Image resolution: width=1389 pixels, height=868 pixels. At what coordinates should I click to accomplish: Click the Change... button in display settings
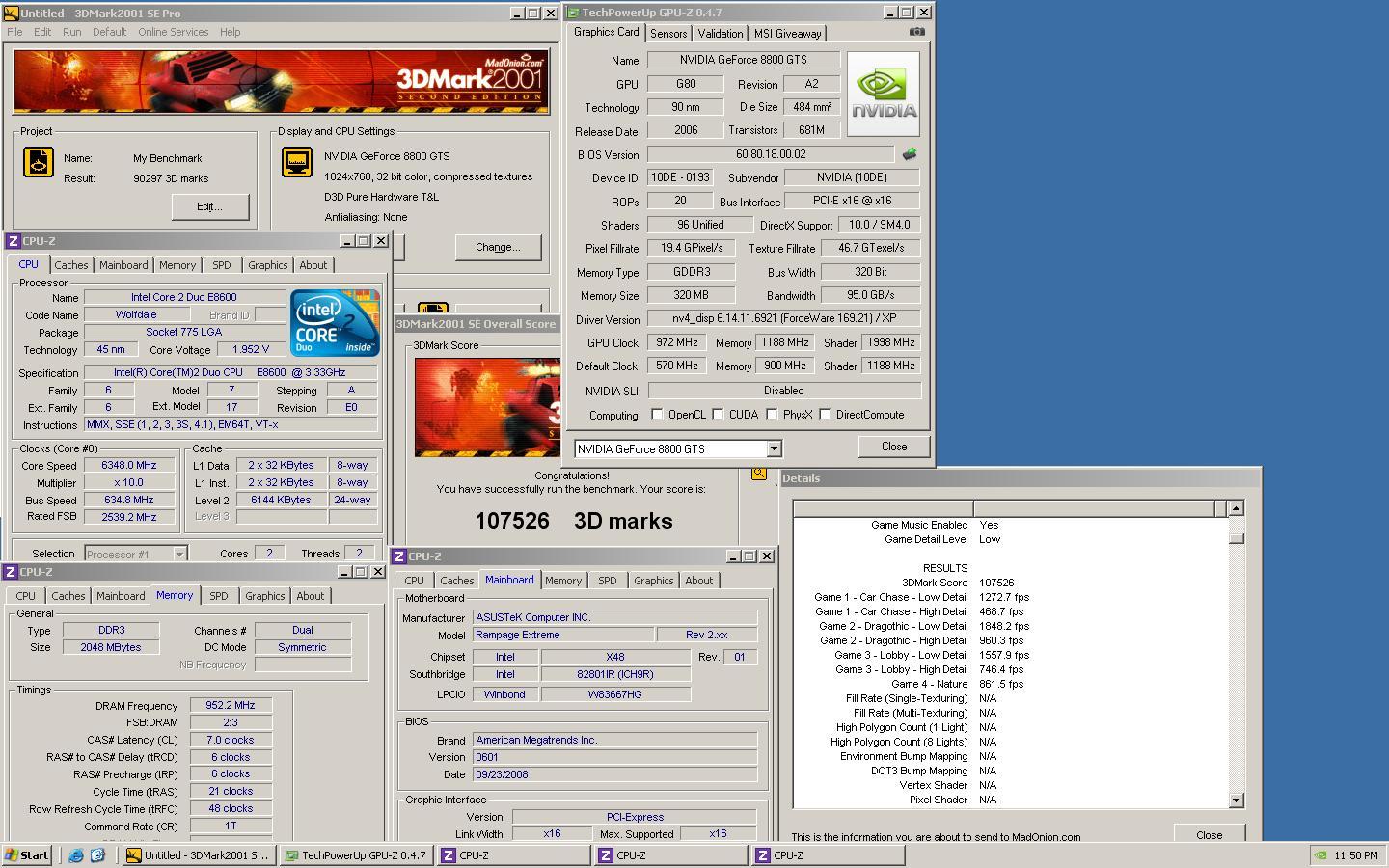pos(498,248)
